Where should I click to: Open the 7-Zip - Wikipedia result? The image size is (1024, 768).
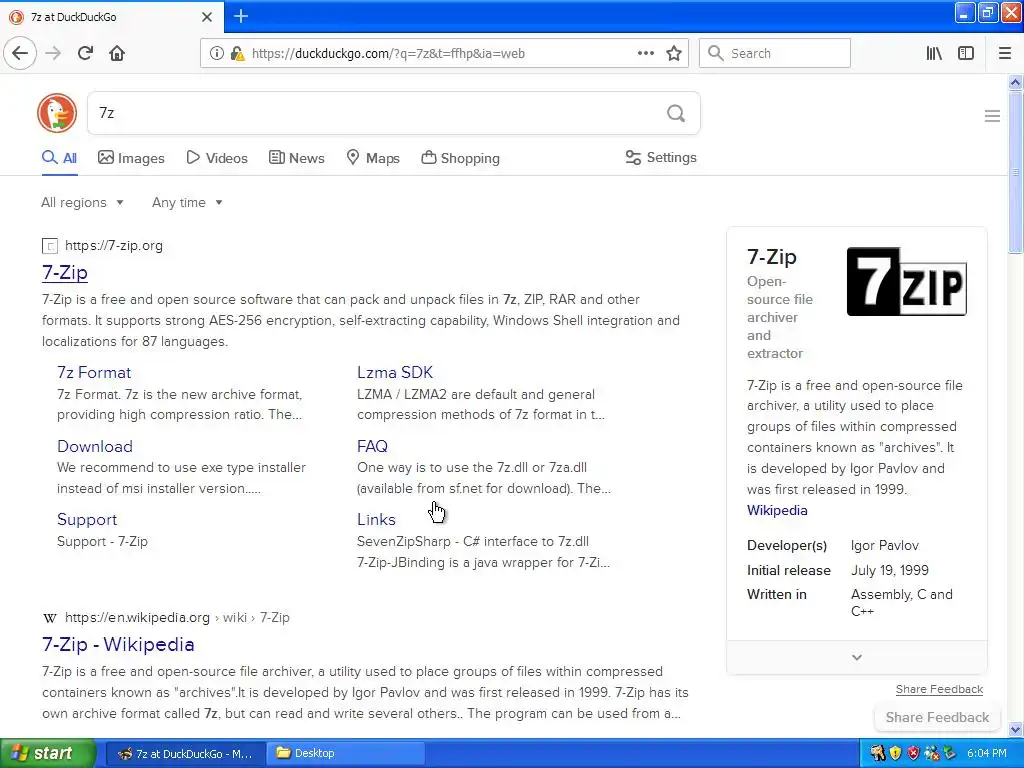coord(118,644)
